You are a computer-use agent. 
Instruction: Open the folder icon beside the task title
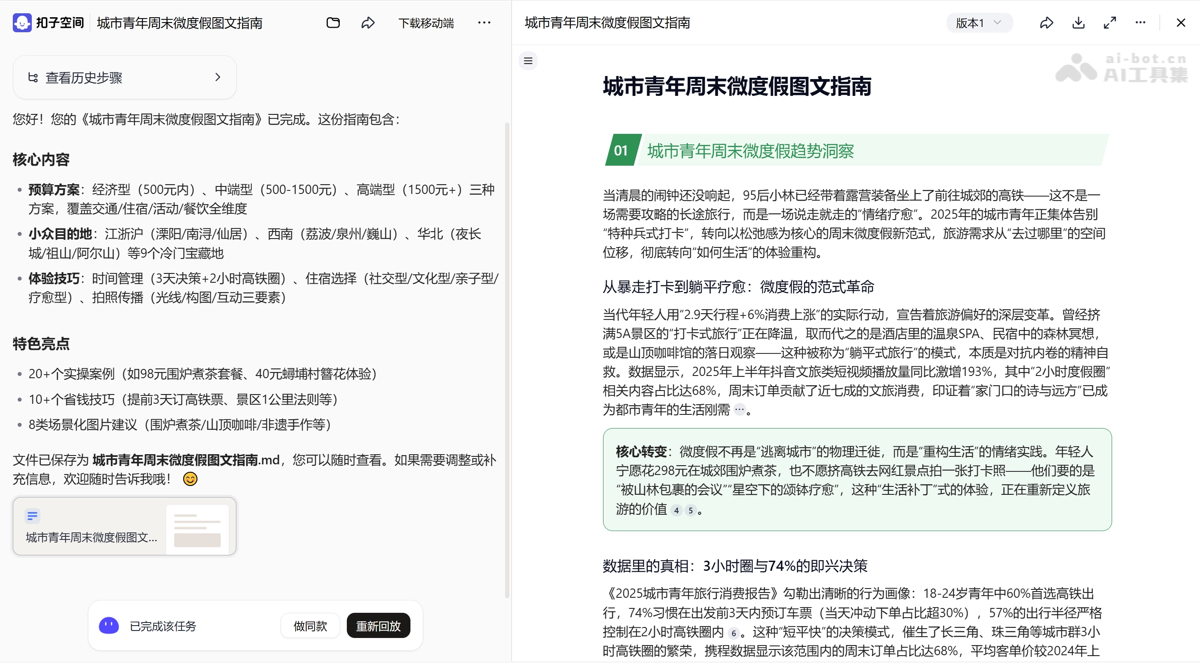click(333, 22)
